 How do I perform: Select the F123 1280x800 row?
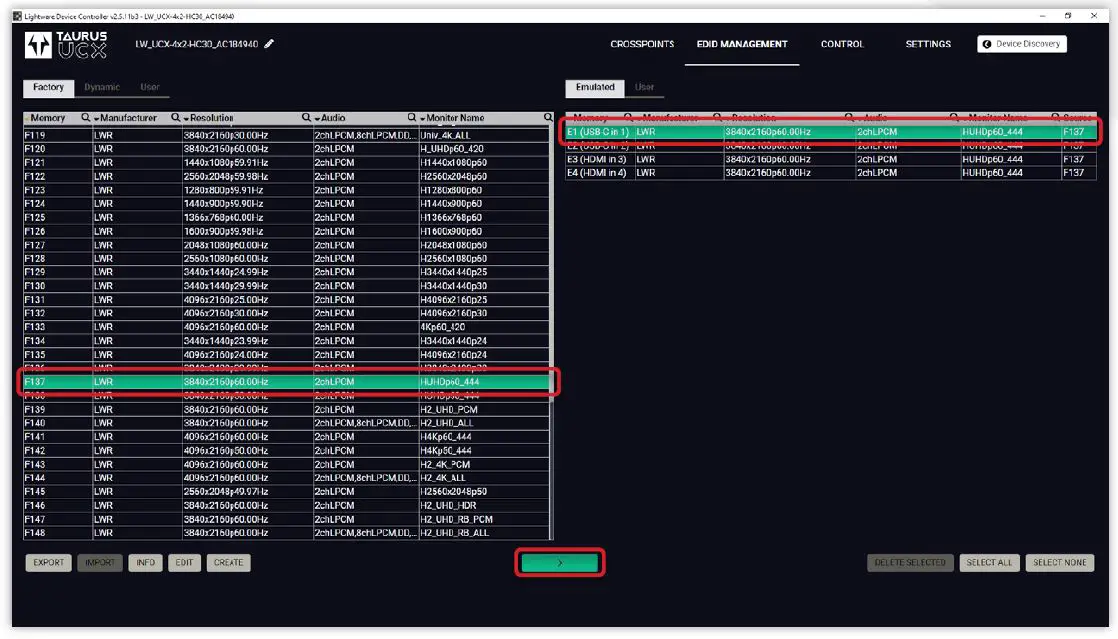coord(287,190)
